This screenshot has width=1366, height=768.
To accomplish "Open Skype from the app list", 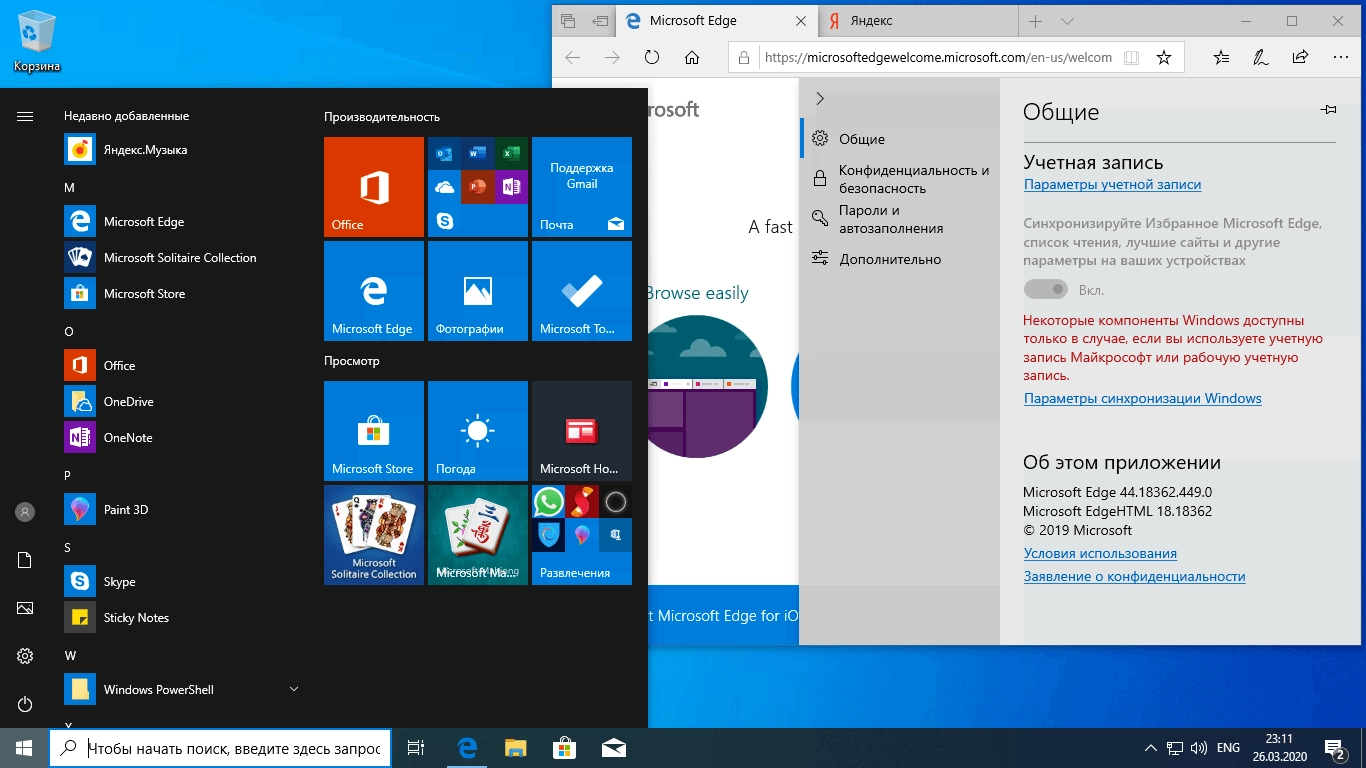I will click(180, 582).
